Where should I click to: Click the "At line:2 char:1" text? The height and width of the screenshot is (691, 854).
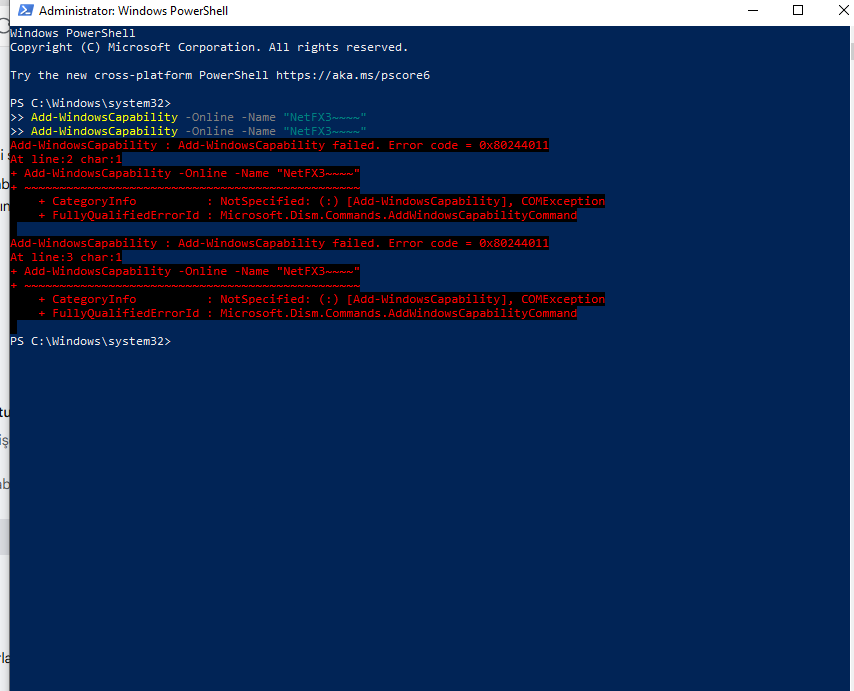pos(66,160)
